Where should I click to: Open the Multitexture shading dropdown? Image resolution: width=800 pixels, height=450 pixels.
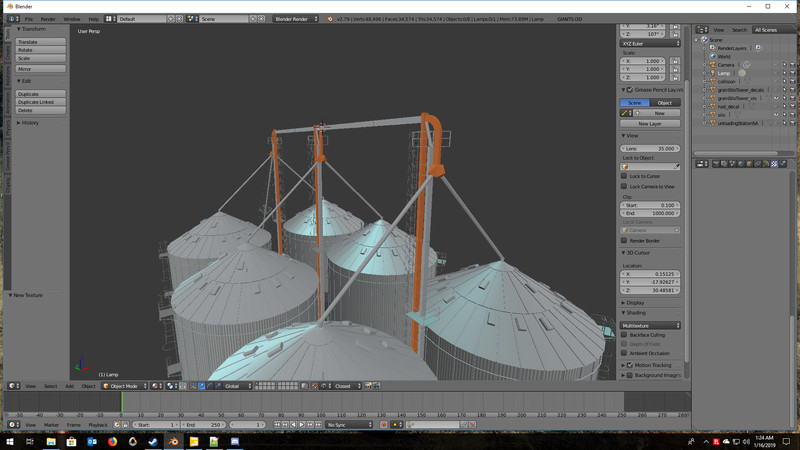point(650,325)
